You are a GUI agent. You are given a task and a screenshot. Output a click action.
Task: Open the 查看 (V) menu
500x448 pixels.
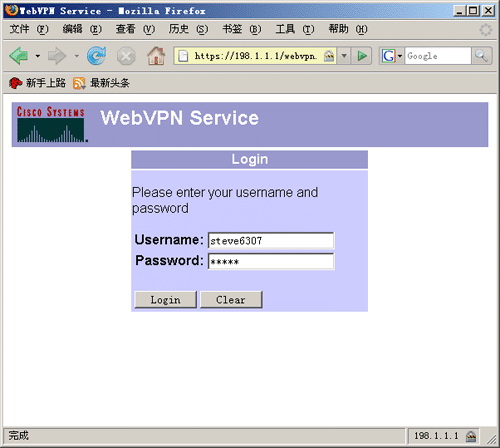point(135,29)
